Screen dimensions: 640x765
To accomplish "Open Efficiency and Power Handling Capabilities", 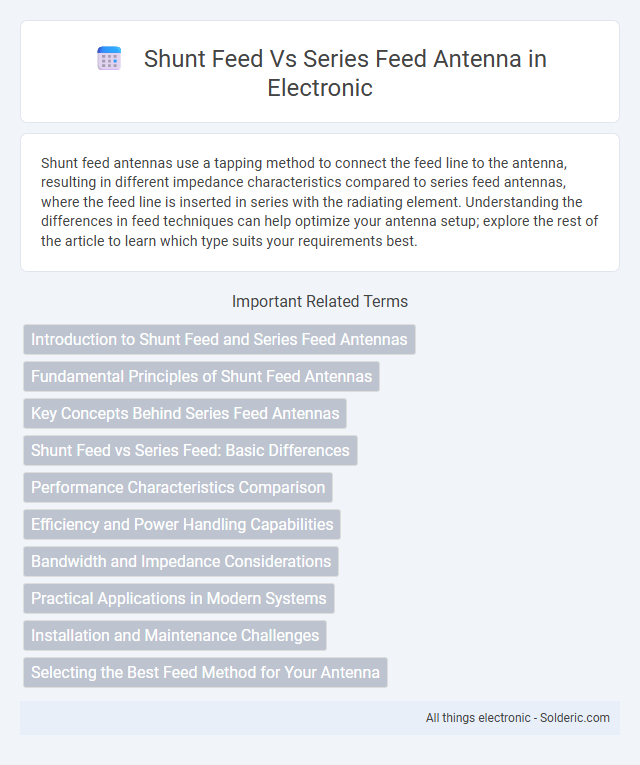I will (x=182, y=524).
